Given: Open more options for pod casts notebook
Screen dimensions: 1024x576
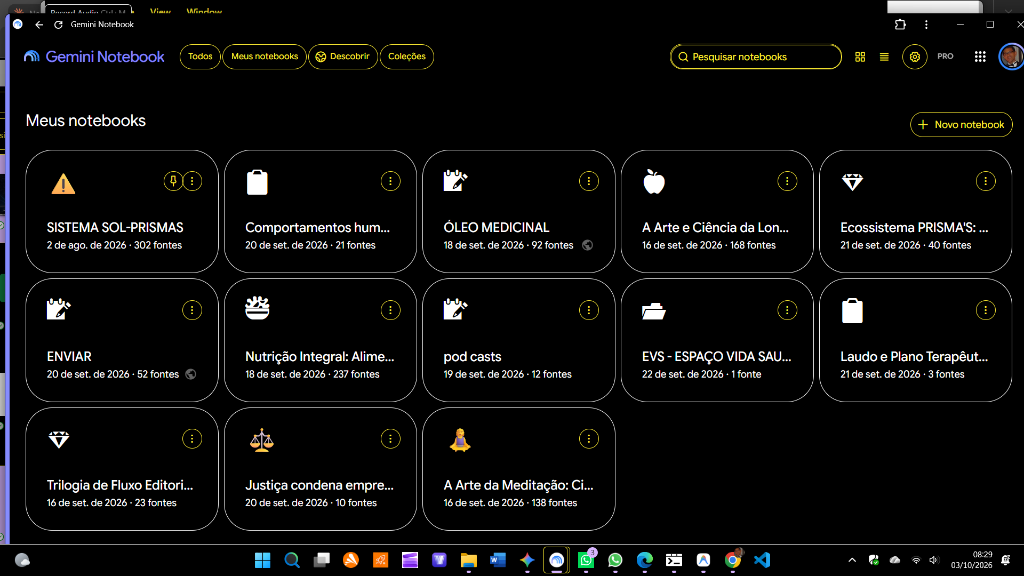Looking at the screenshot, I should tap(589, 310).
